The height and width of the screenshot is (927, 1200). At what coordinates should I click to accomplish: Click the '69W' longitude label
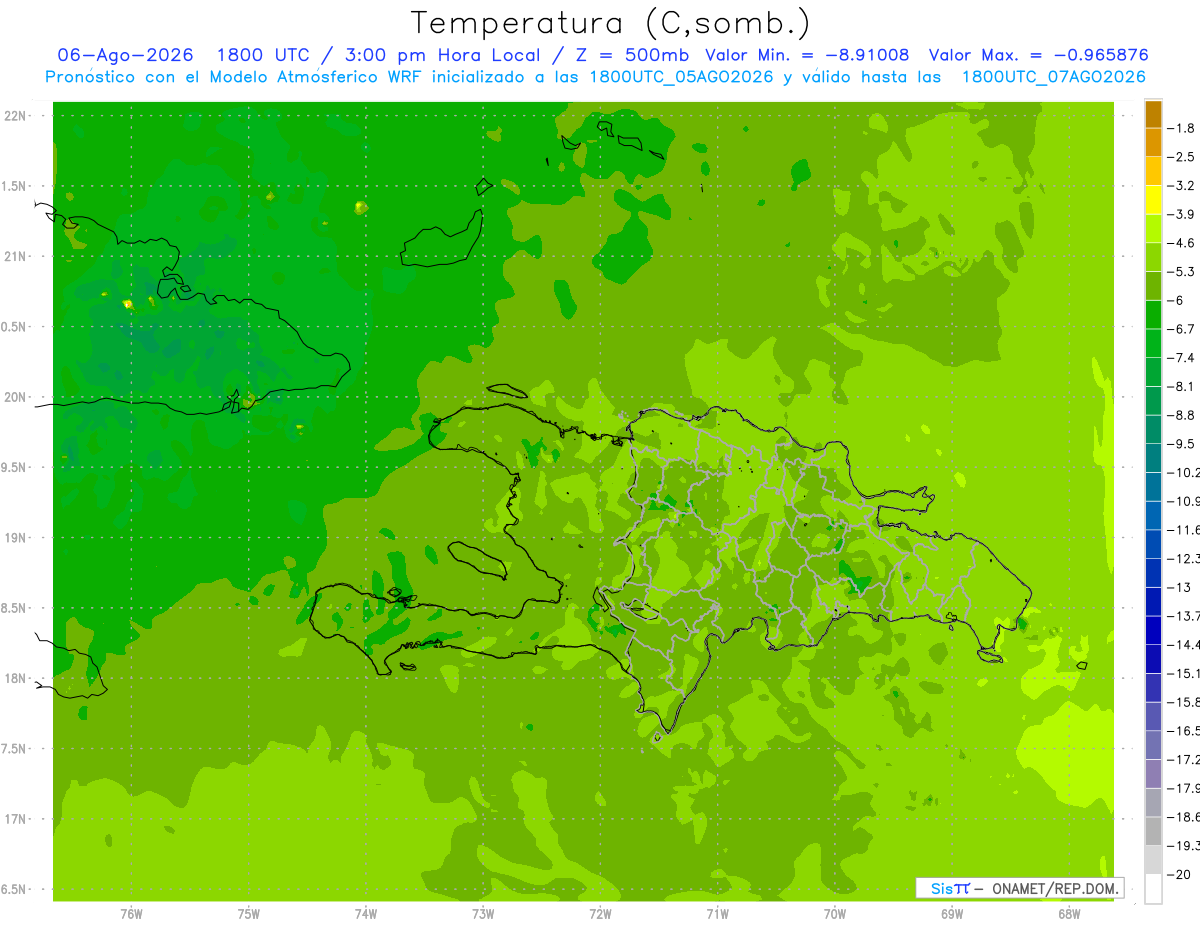[x=952, y=913]
